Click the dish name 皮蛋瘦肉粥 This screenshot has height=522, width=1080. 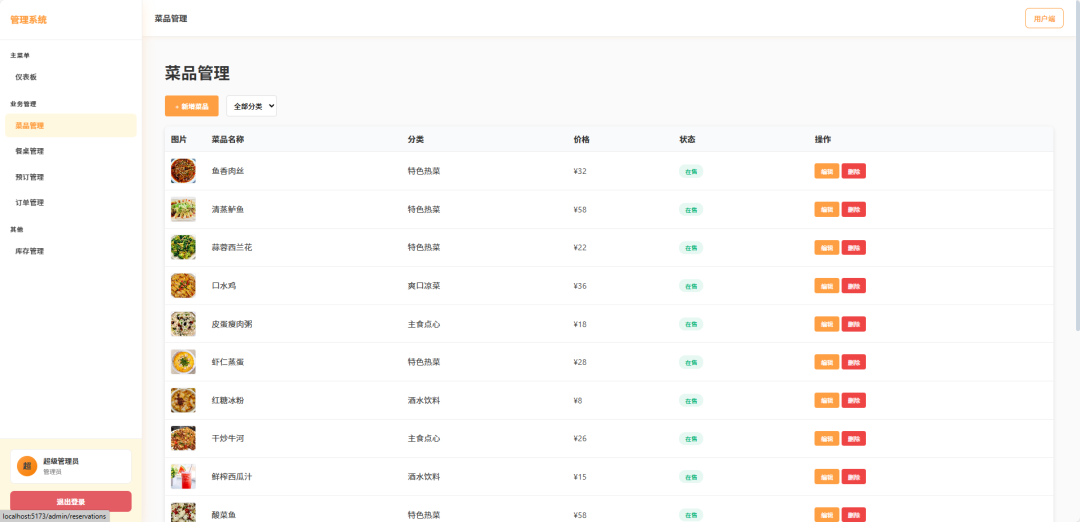point(231,324)
